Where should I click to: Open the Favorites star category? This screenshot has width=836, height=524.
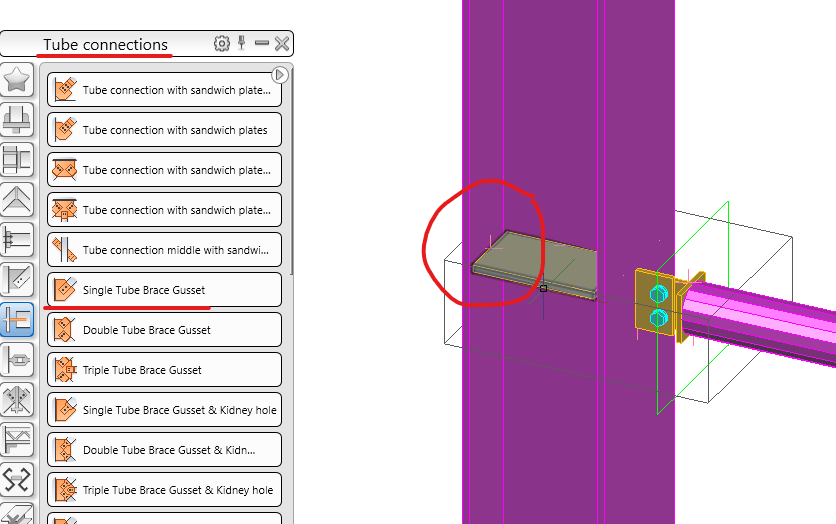(x=17, y=79)
